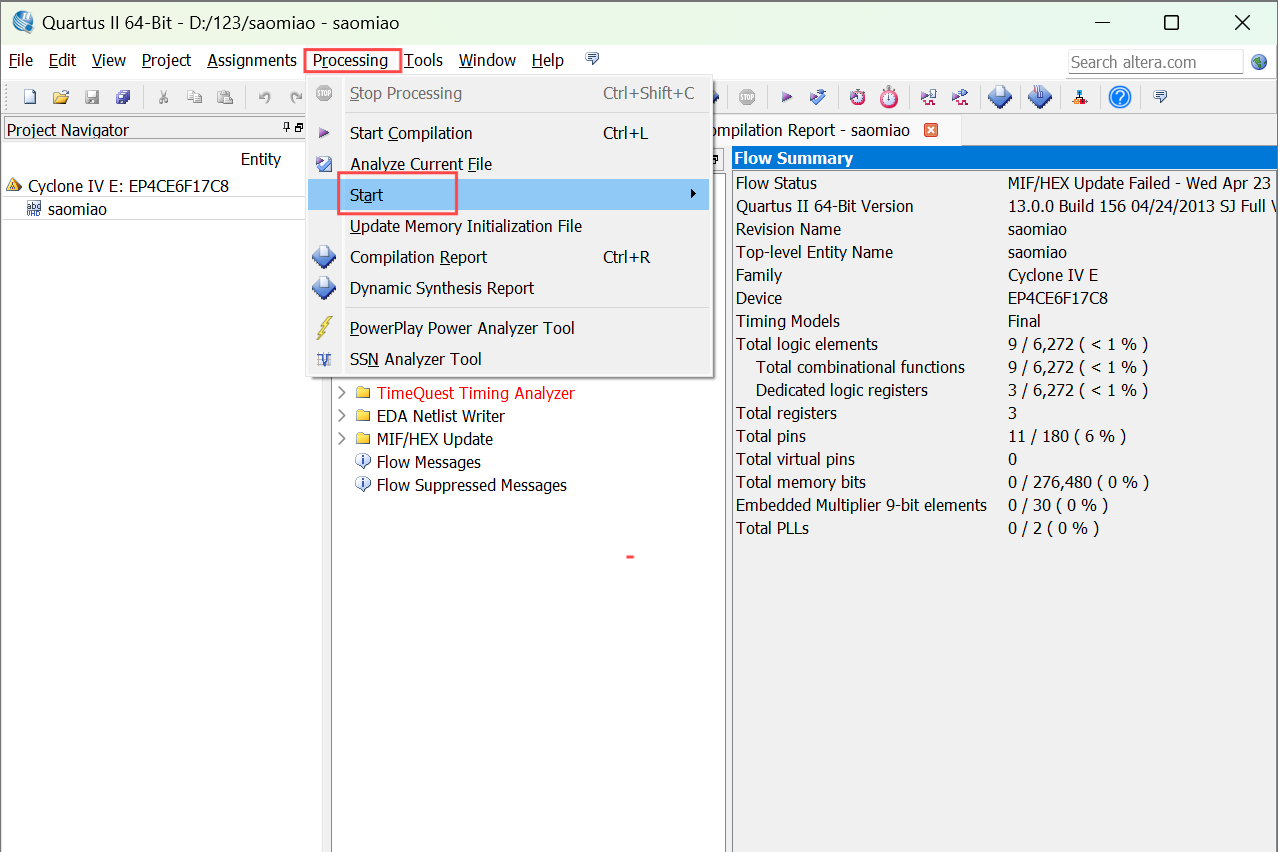Choose Start Compilation menu entry

tap(508, 133)
